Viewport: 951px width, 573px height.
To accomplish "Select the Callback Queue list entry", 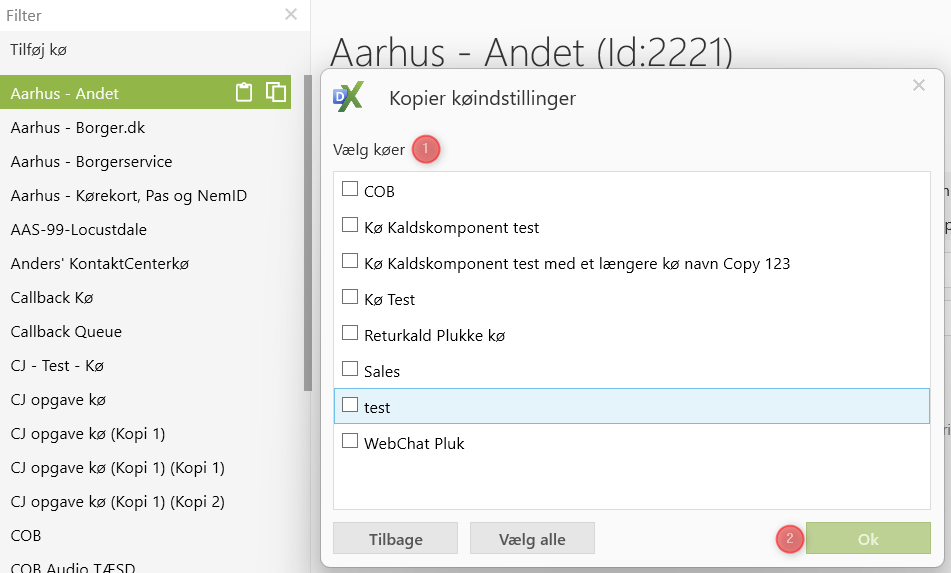I will pyautogui.click(x=66, y=332).
